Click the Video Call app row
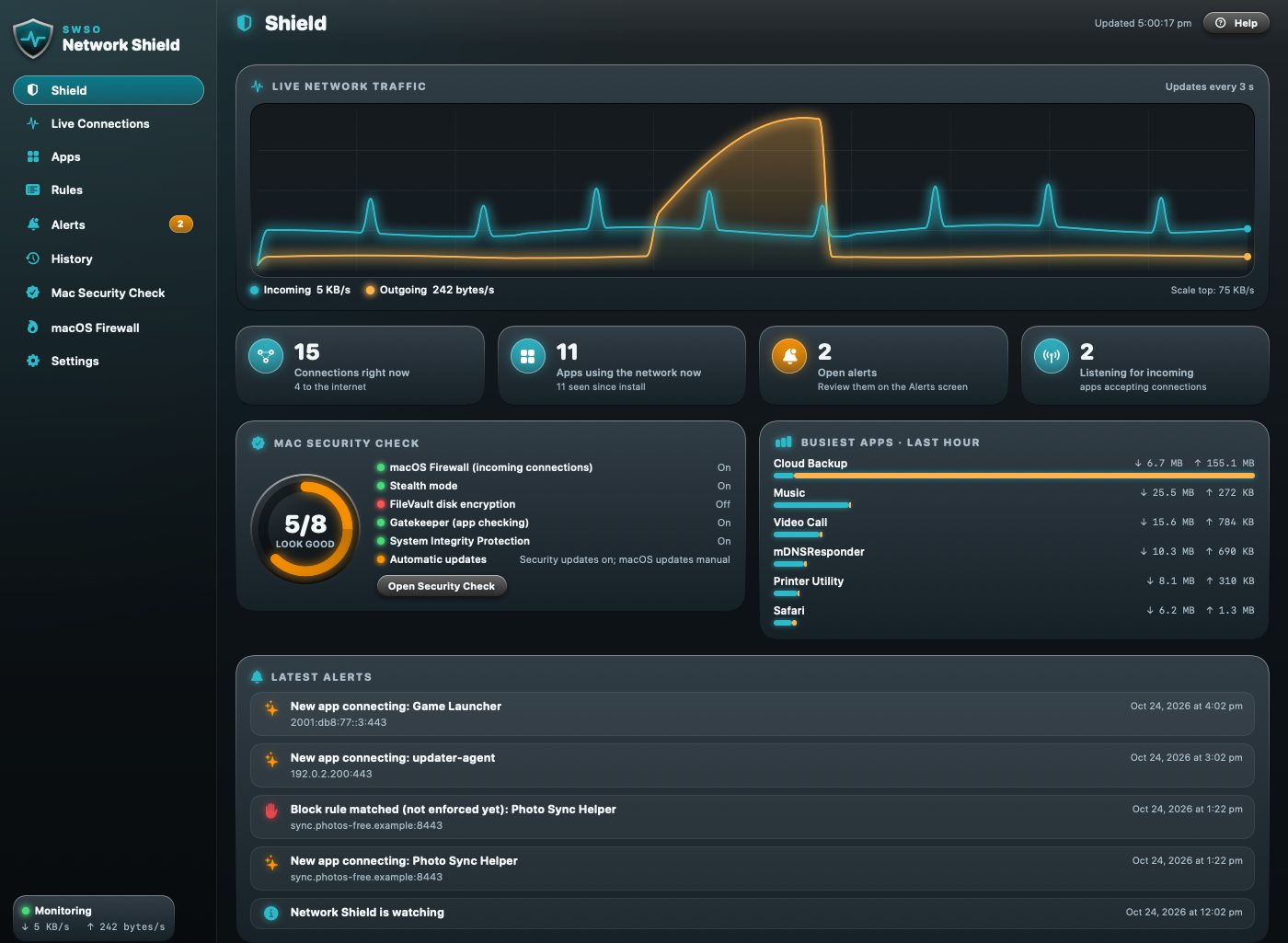This screenshot has width=1288, height=943. [x=1014, y=527]
